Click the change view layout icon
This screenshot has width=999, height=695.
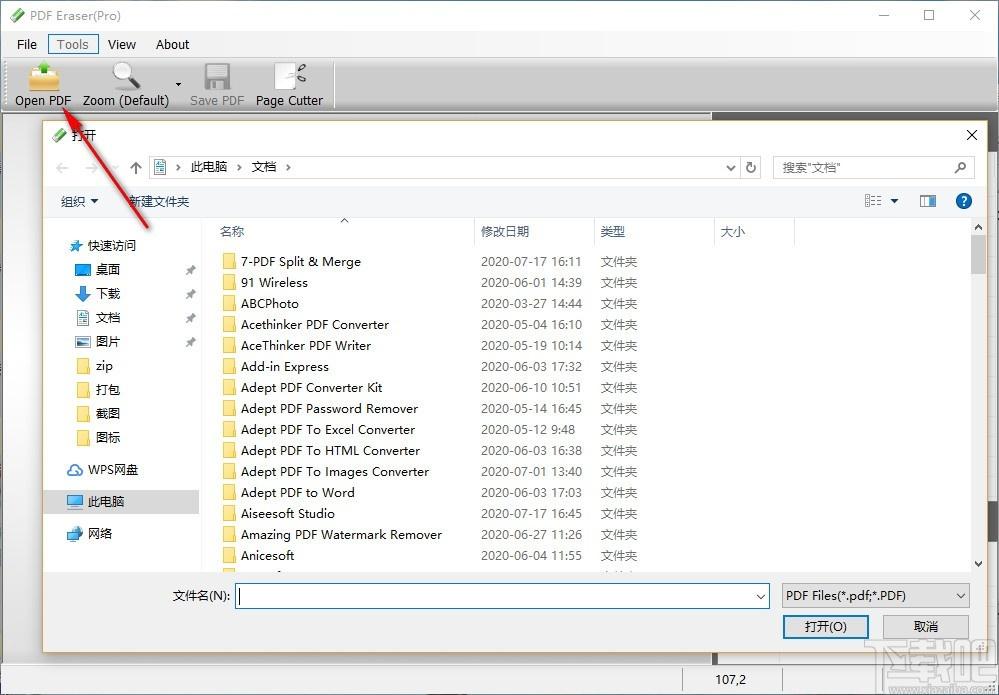[873, 201]
